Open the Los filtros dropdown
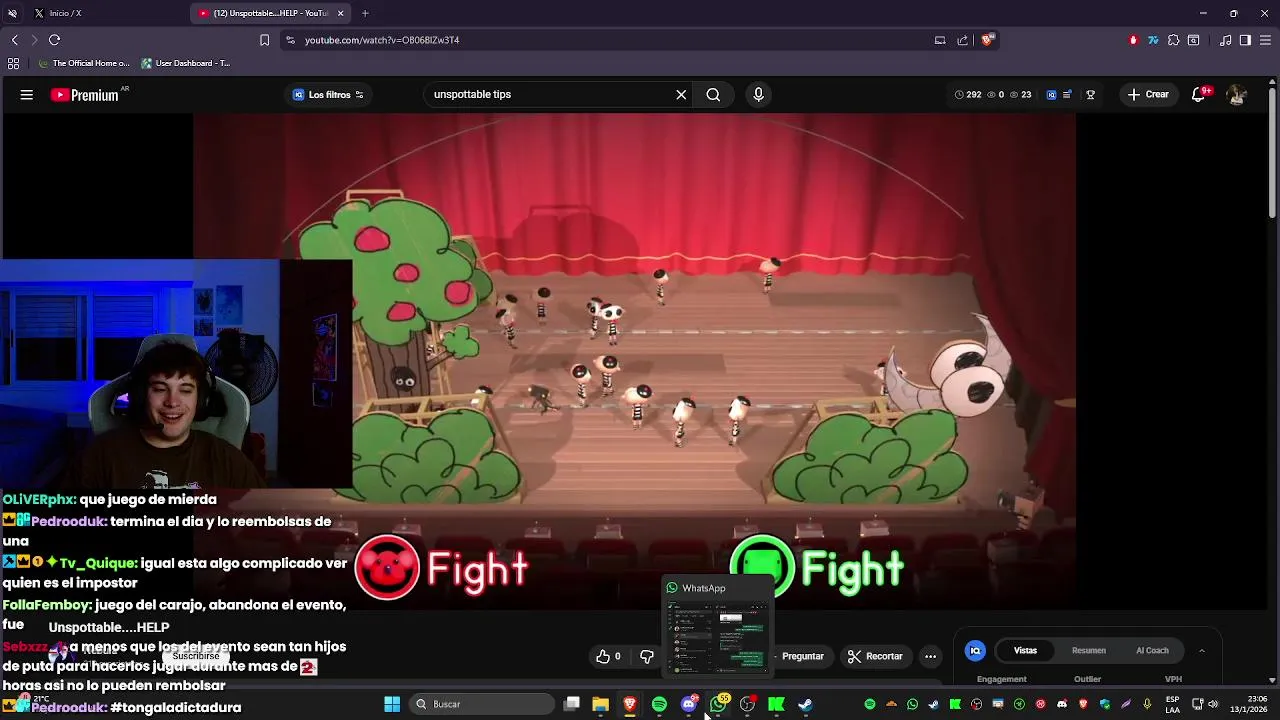 [328, 95]
